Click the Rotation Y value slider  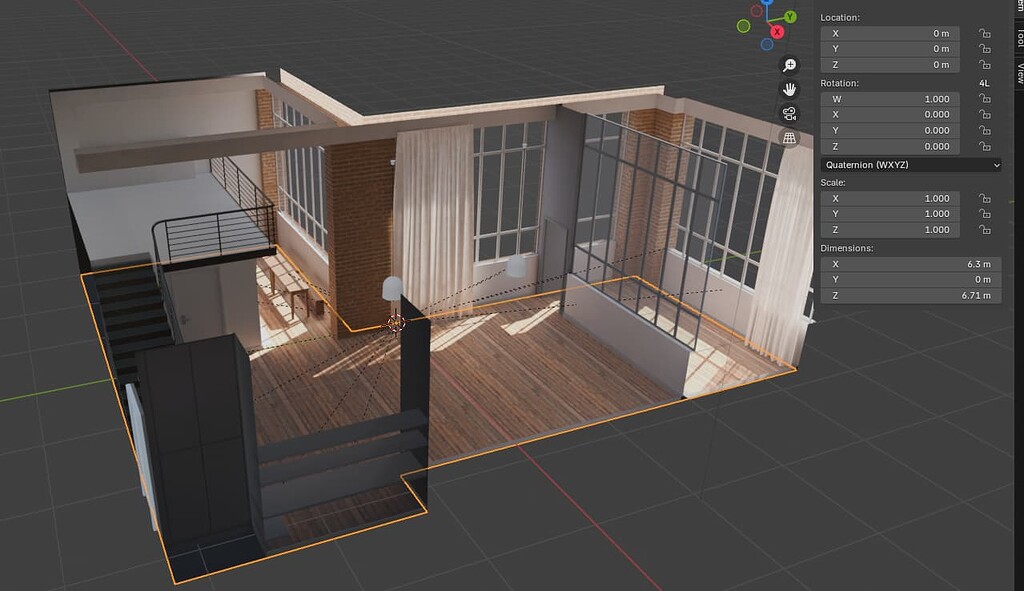pyautogui.click(x=888, y=130)
